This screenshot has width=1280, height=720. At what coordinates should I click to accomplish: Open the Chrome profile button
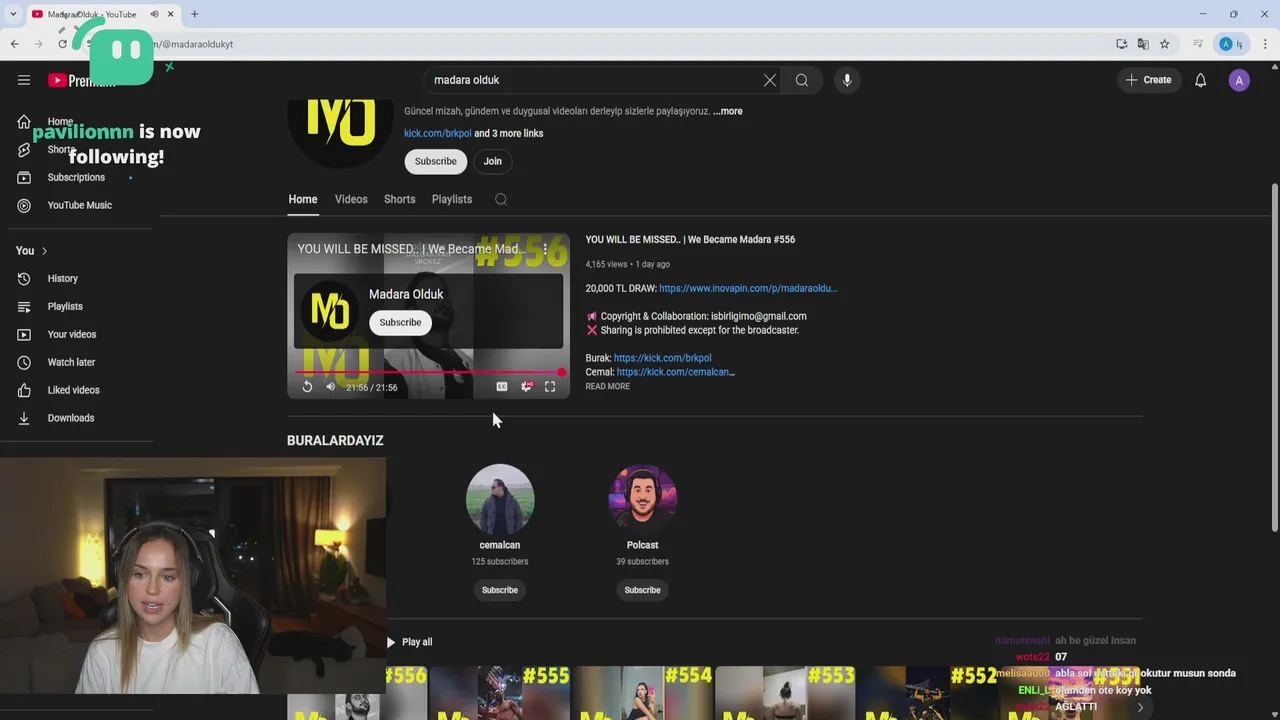click(x=1230, y=44)
